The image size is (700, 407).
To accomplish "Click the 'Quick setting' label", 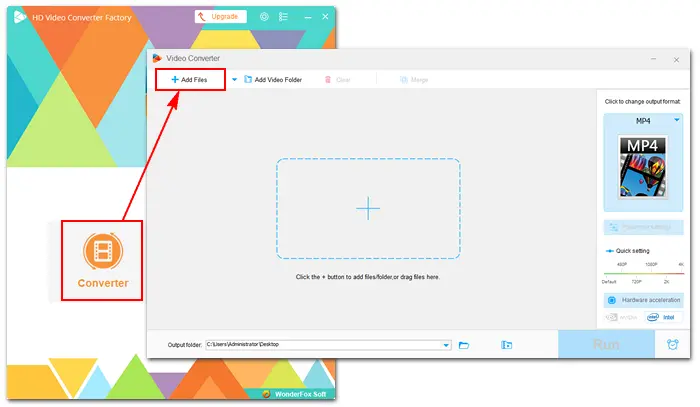I will pyautogui.click(x=633, y=251).
